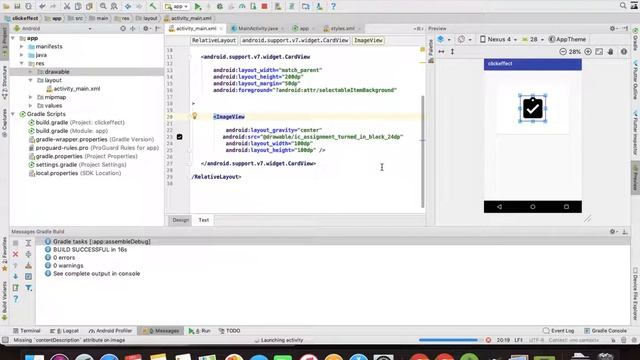This screenshot has width=640, height=360.
Task: Expand the mipmap folder
Action: point(30,97)
